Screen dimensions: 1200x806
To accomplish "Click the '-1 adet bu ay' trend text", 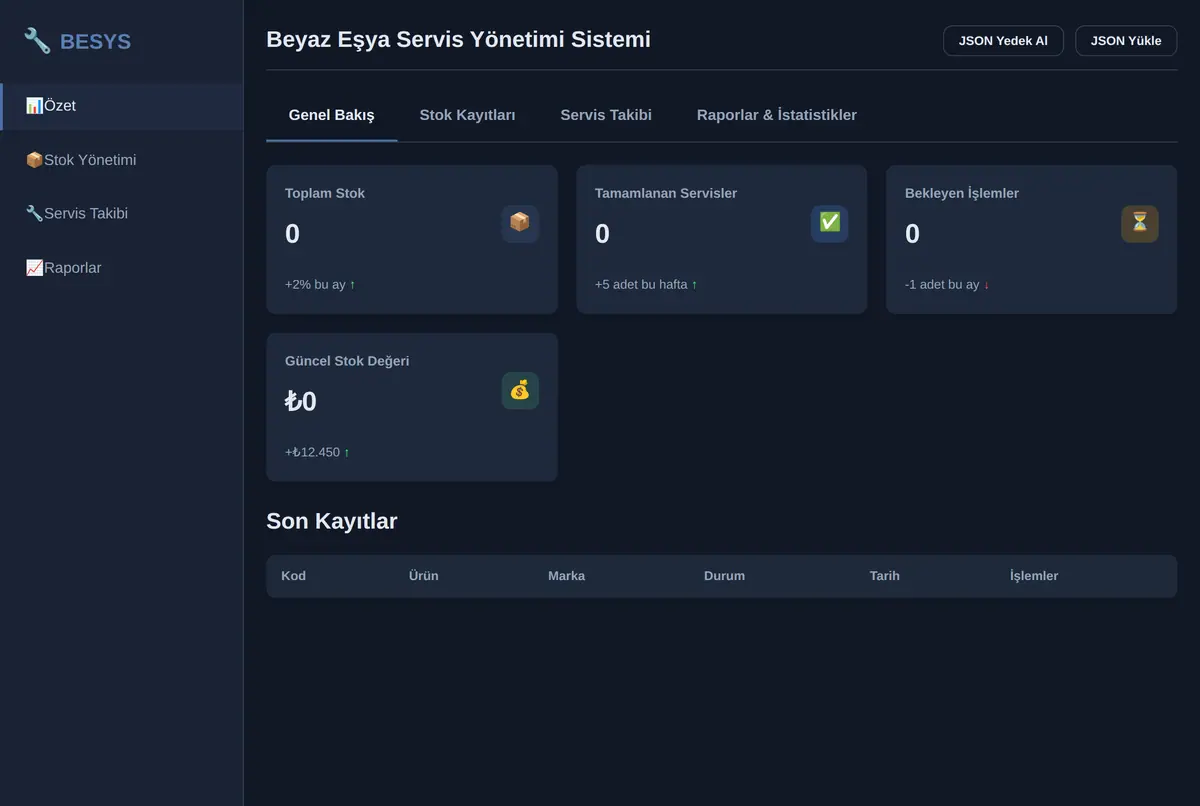I will 947,285.
